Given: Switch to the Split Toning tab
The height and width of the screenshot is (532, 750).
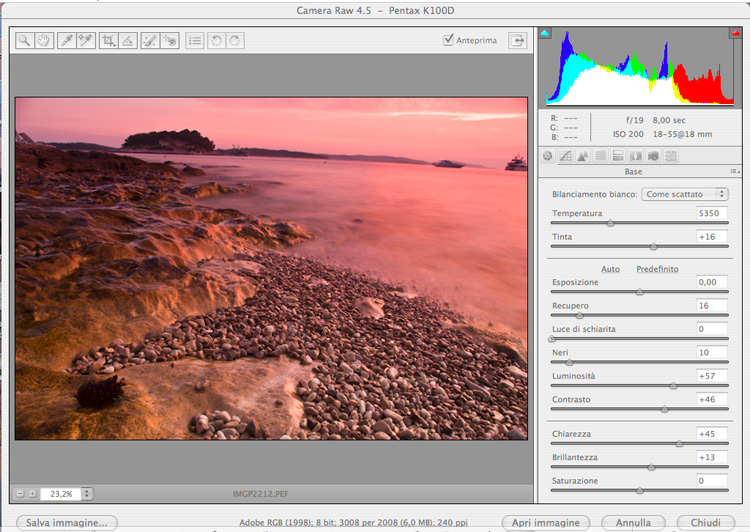Looking at the screenshot, I should tap(618, 156).
